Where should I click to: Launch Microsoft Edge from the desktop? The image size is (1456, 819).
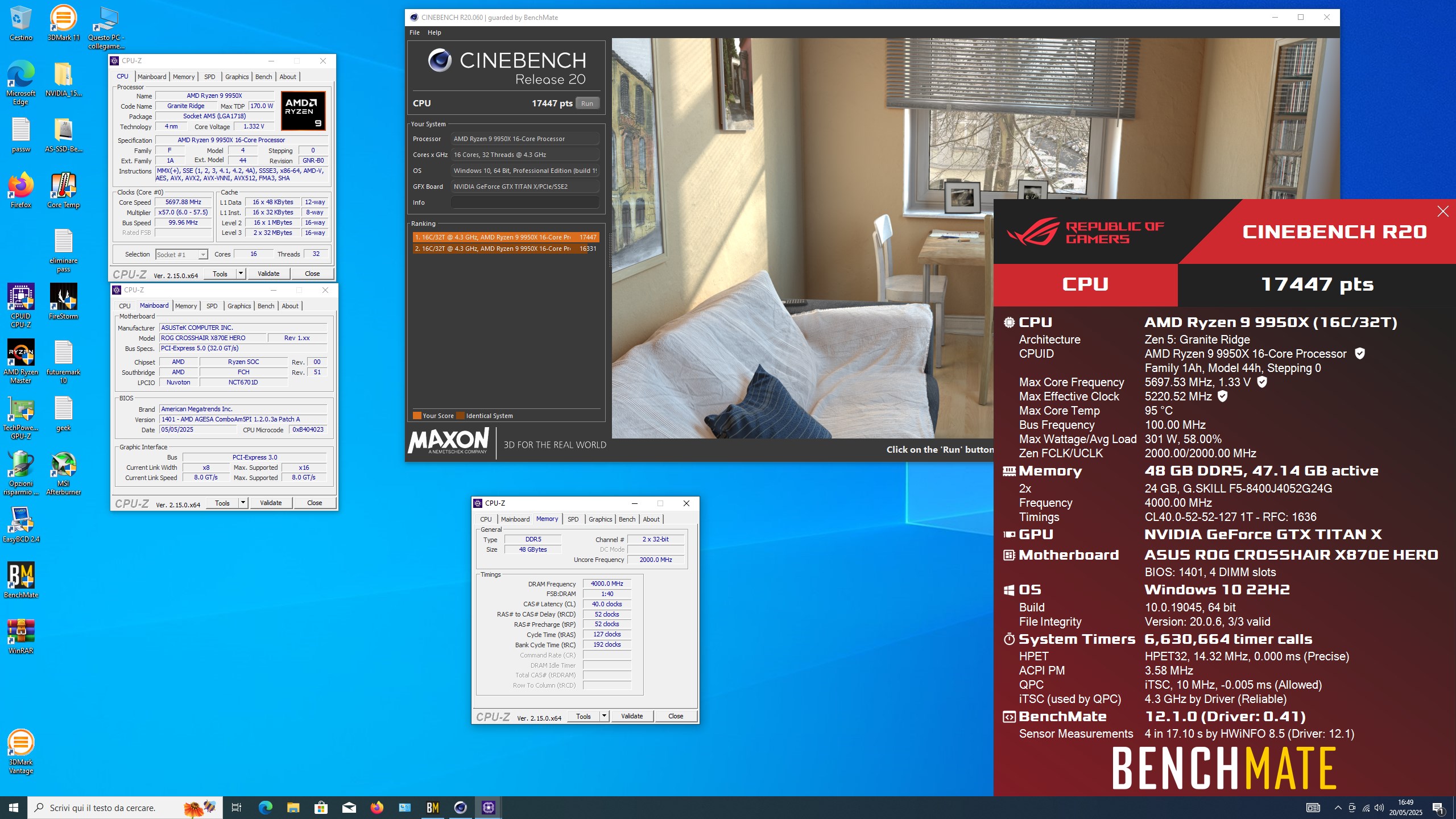tap(20, 82)
